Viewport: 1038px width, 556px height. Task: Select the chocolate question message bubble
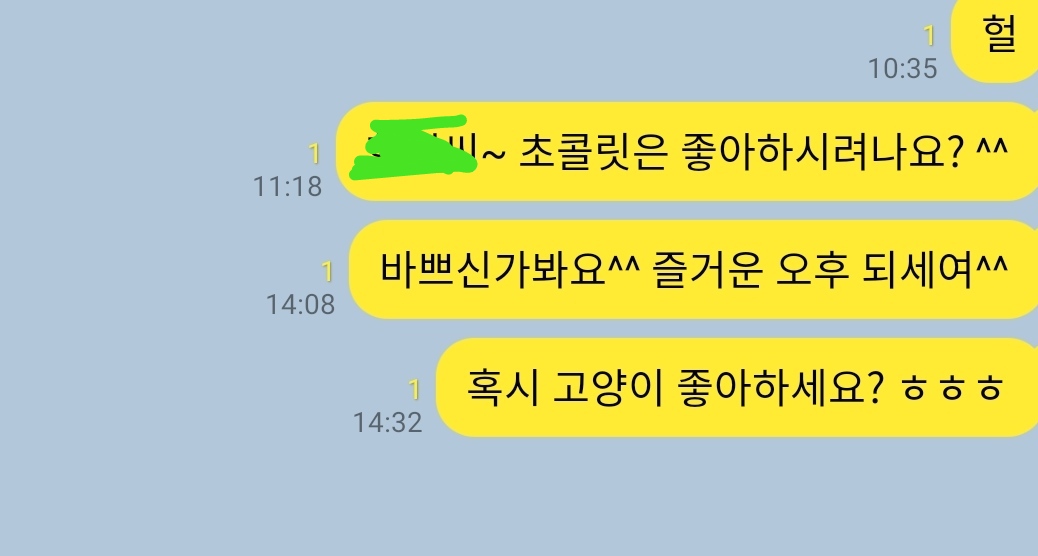(686, 152)
